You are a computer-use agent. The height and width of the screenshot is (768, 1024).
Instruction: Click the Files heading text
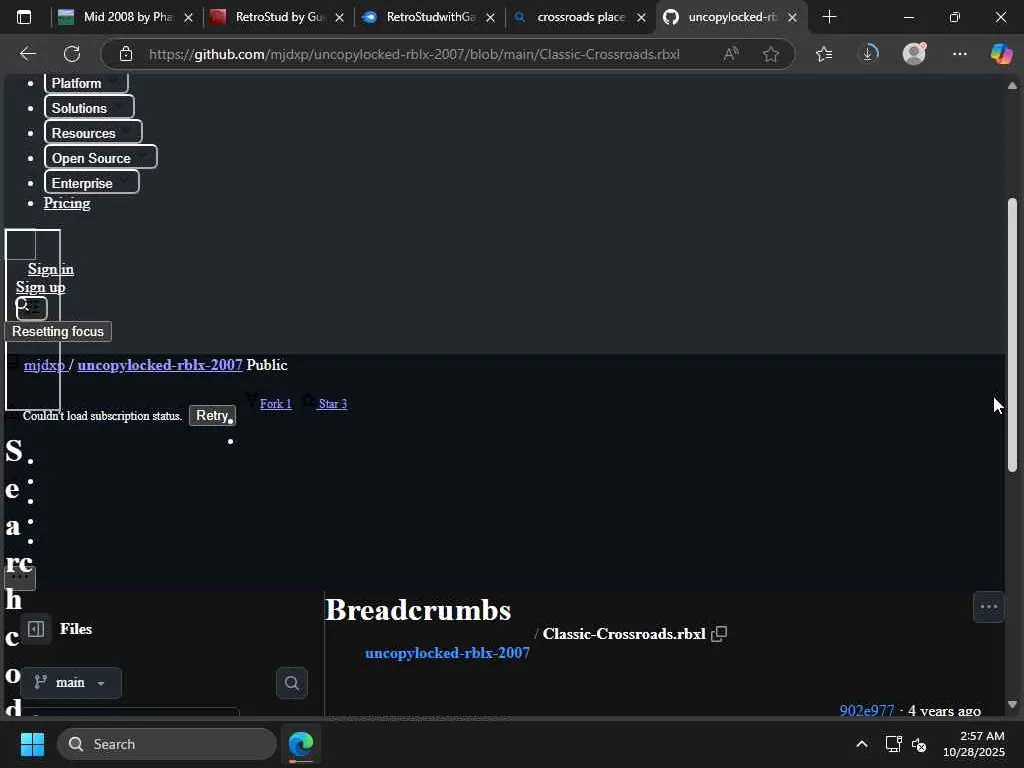click(x=76, y=629)
